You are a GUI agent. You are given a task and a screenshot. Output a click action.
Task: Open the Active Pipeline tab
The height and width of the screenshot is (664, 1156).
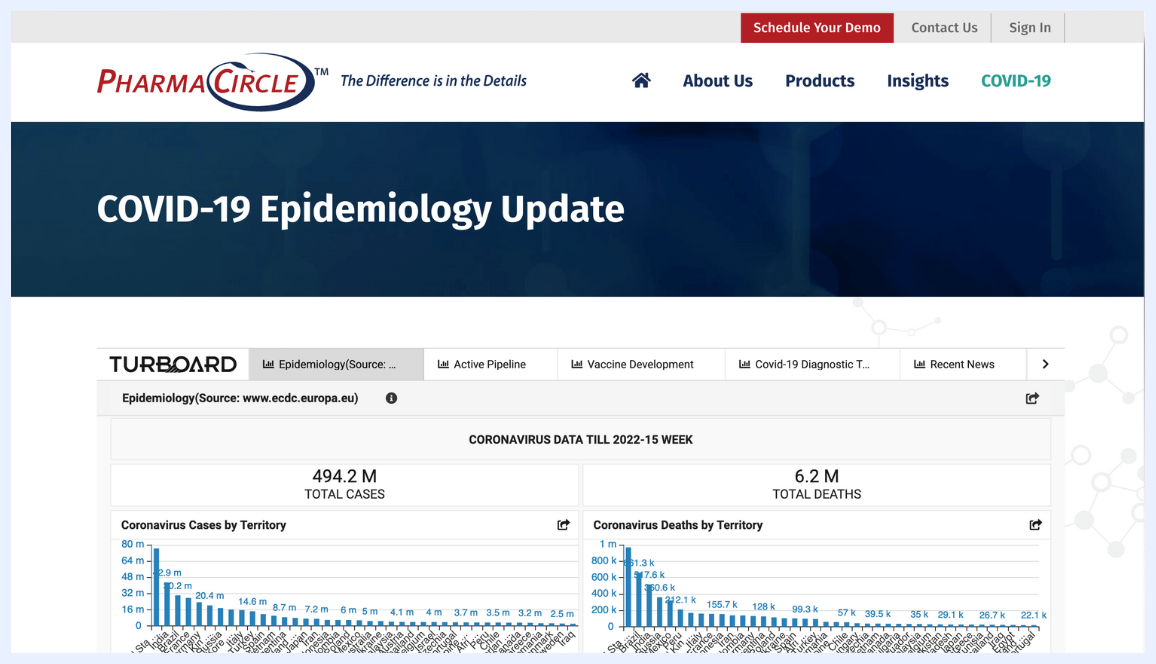(x=490, y=364)
